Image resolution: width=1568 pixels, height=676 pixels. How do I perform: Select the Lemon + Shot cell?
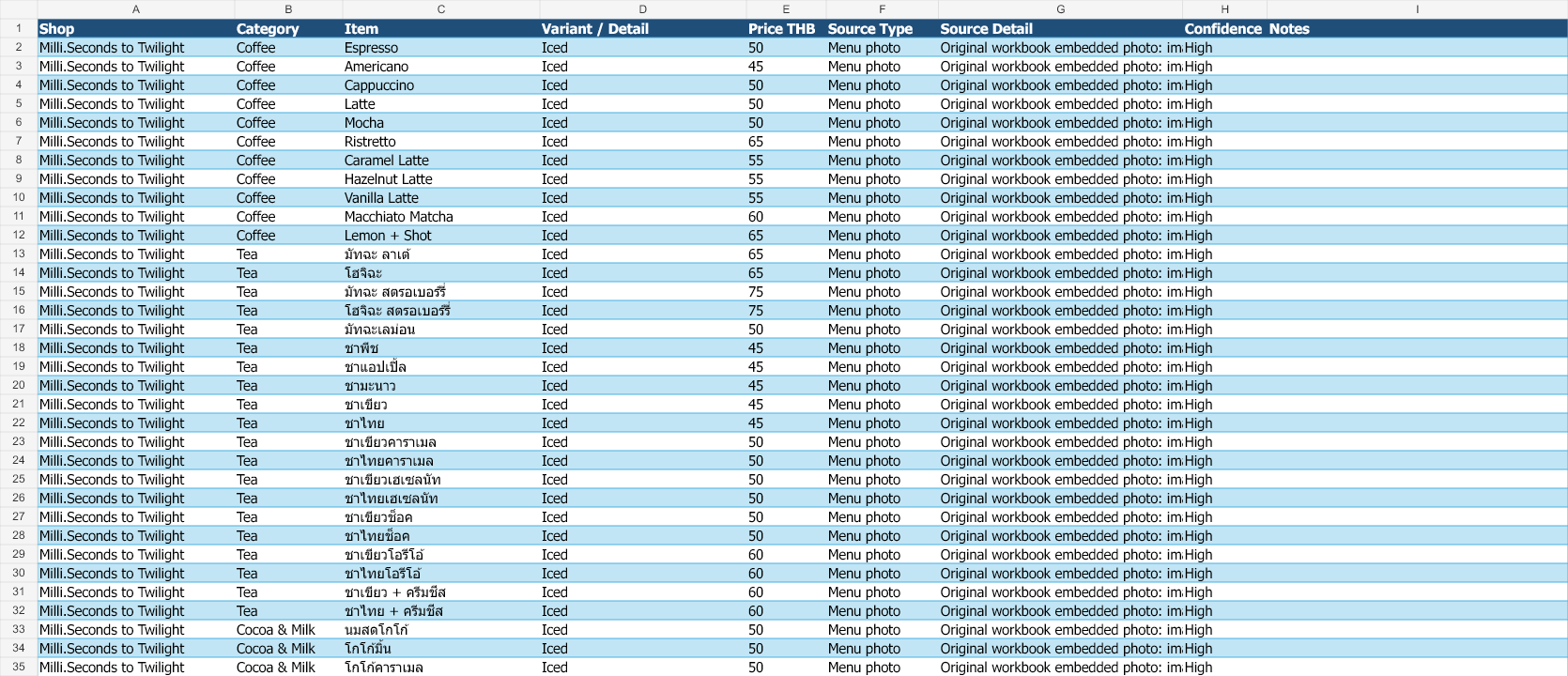[441, 236]
